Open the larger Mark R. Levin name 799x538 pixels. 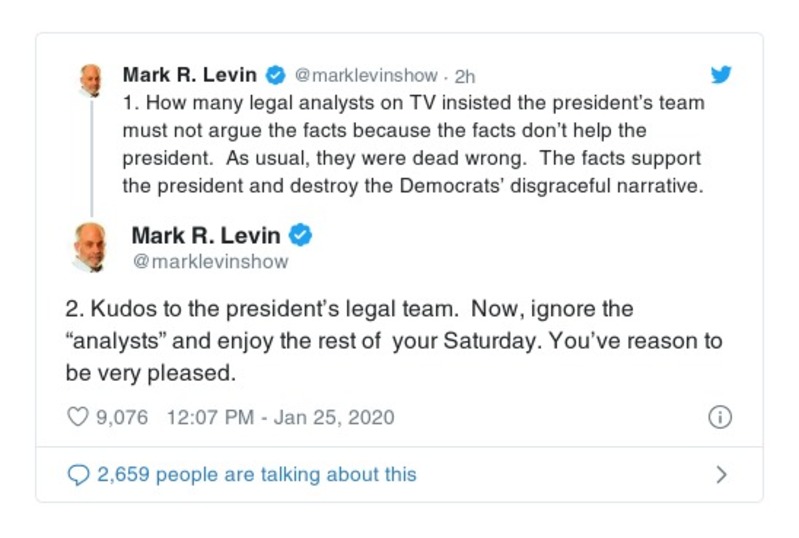tap(208, 235)
